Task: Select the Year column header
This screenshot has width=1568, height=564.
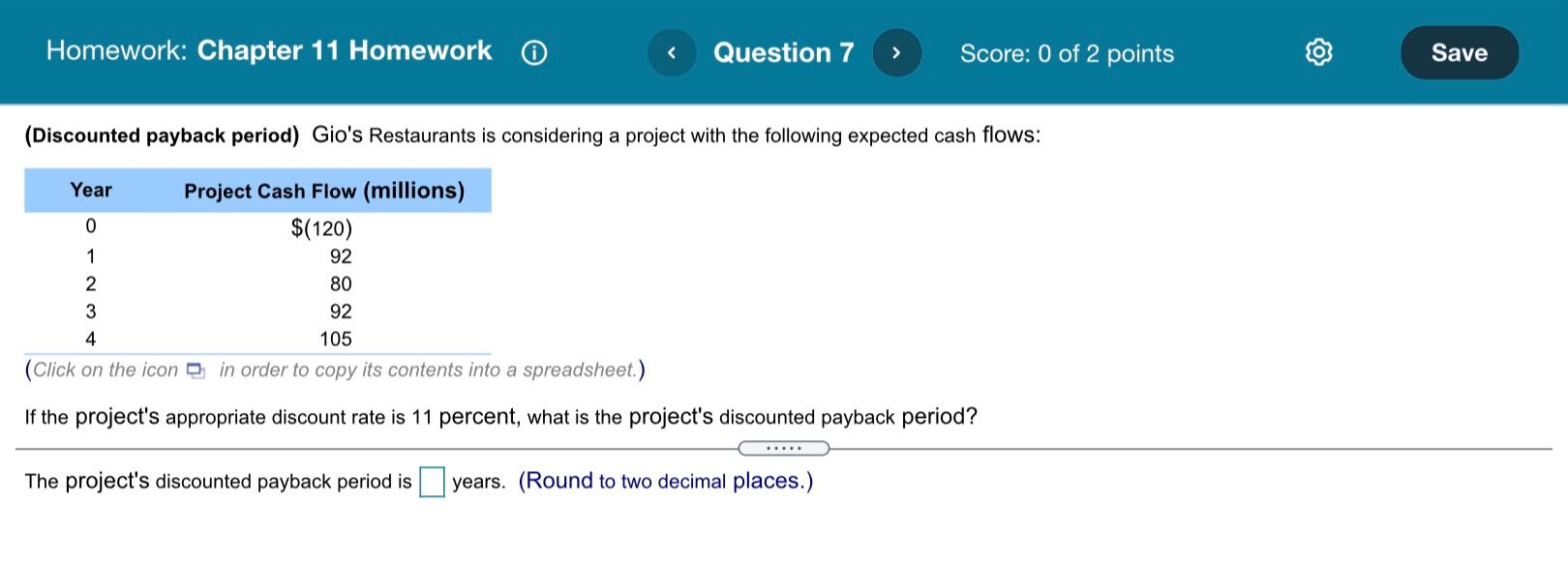Action: [x=90, y=190]
